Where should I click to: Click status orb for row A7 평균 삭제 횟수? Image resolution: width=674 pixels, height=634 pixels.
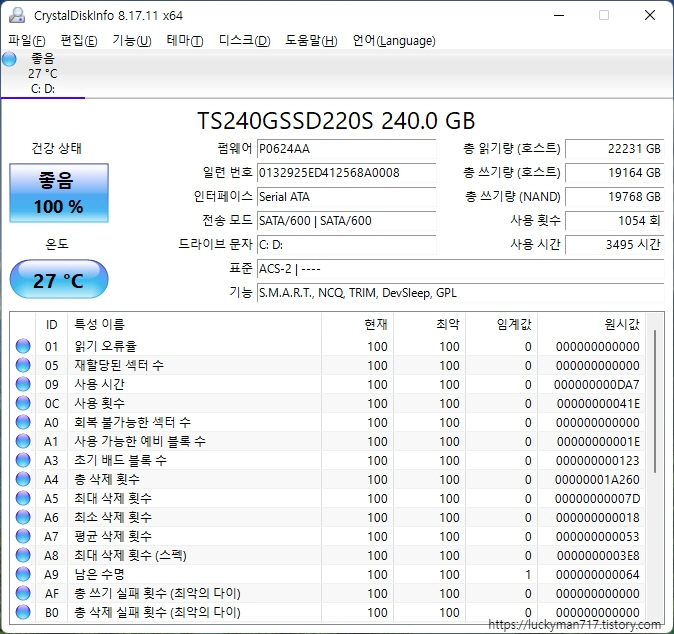23,536
